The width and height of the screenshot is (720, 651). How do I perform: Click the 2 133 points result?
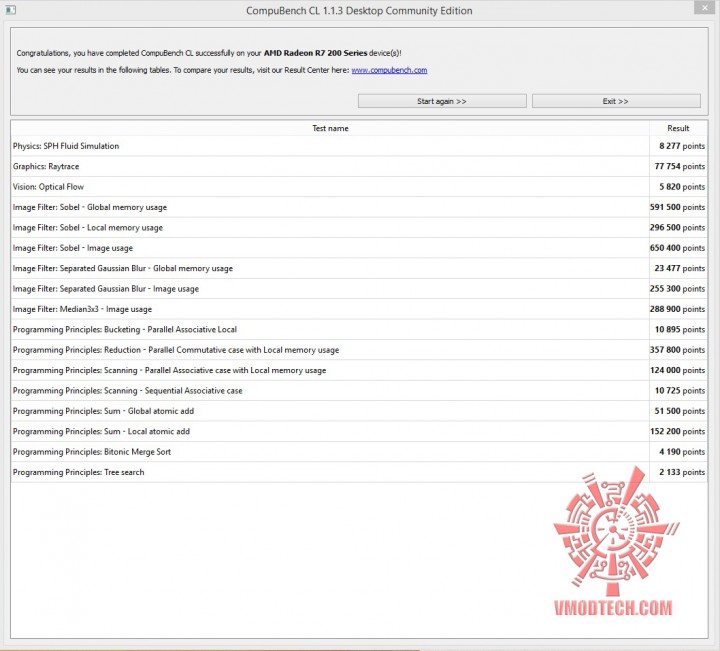click(x=682, y=472)
